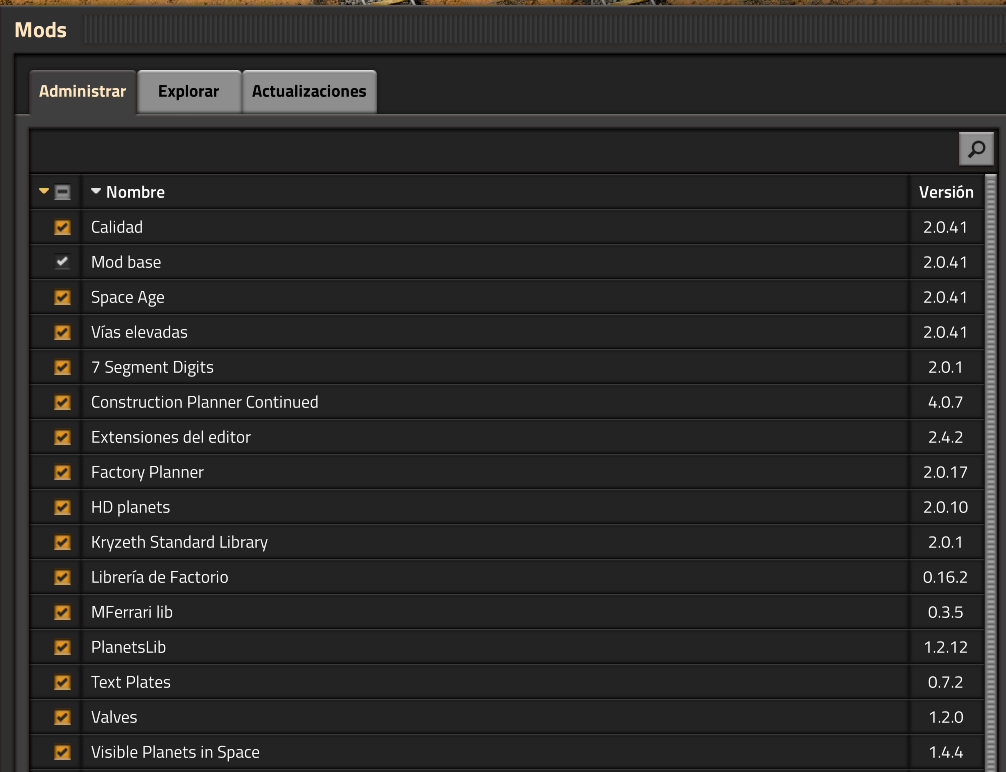Disable the PlanetsLib checkbox
The image size is (1006, 772).
coord(62,647)
